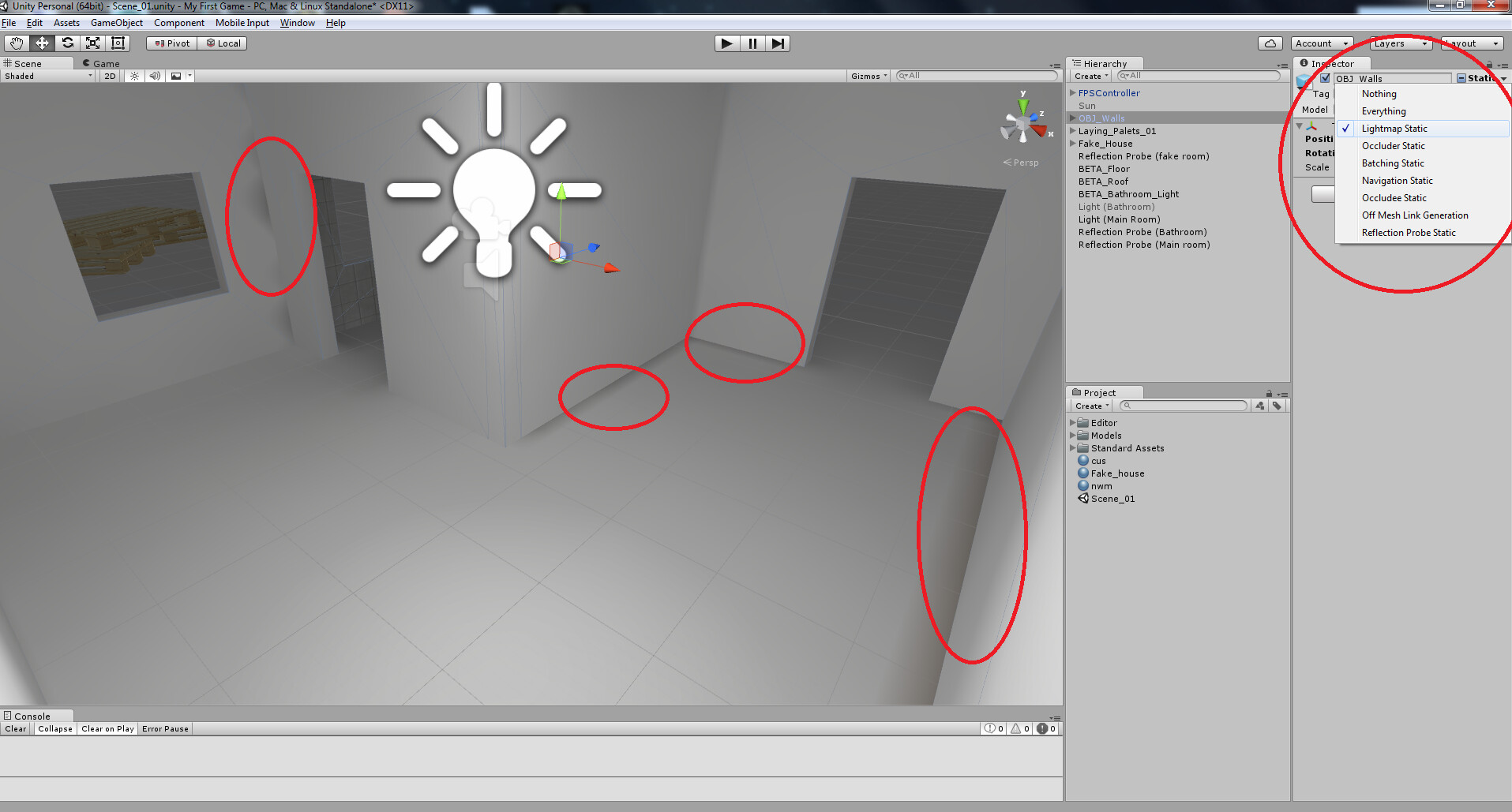Click the Fake_house asset in the Project panel
The height and width of the screenshot is (812, 1512).
(1116, 473)
